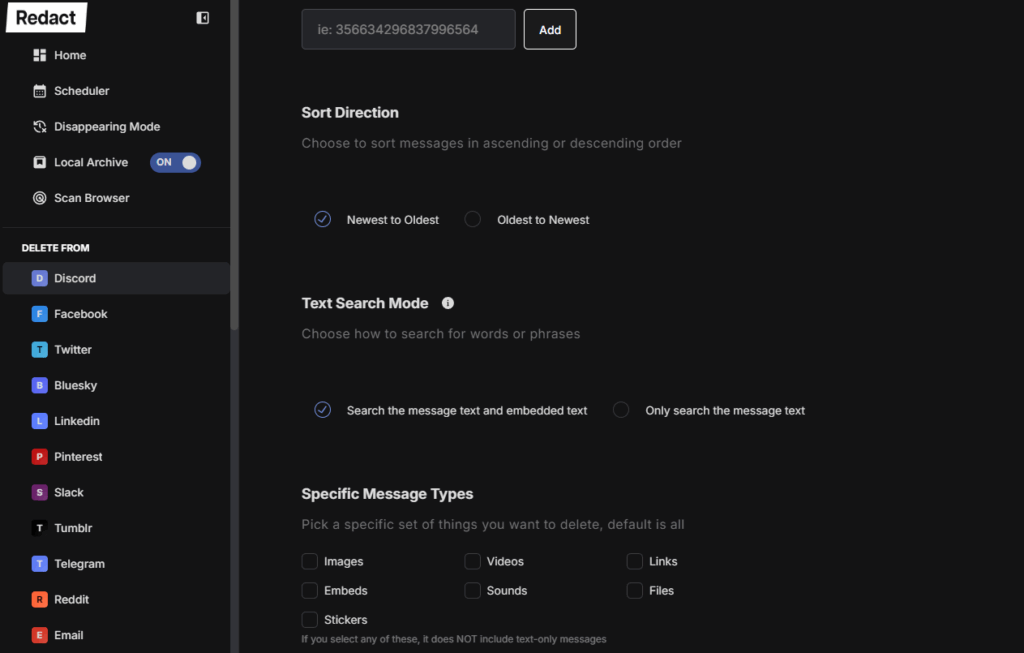Open Scheduler calendar icon
Viewport: 1024px width, 653px height.
(x=40, y=91)
